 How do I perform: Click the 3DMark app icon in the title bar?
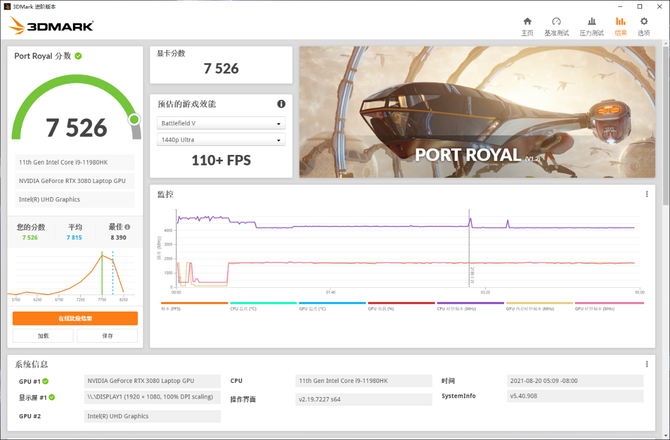[x=7, y=6]
